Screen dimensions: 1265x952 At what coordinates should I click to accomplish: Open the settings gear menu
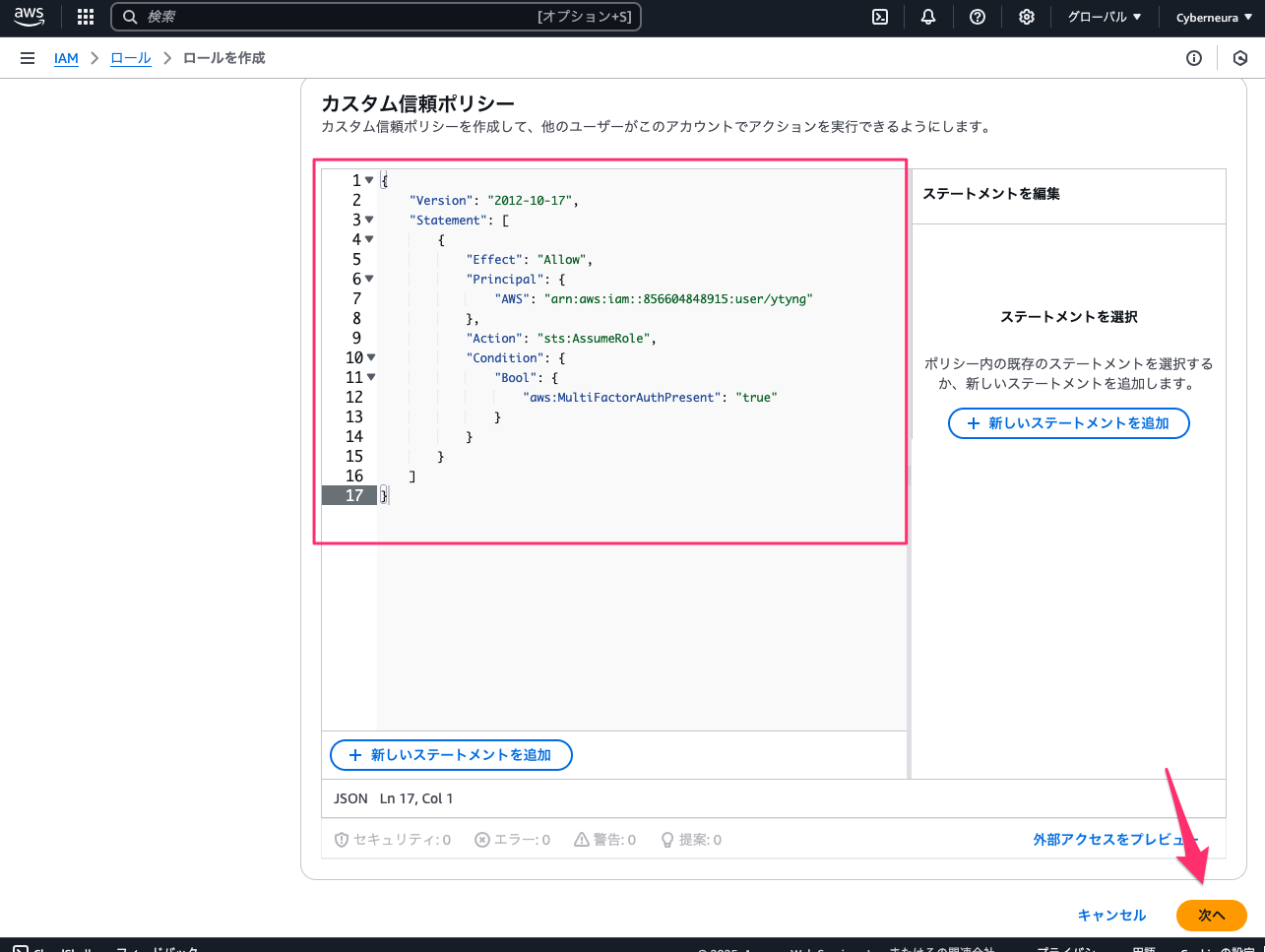pyautogui.click(x=1027, y=17)
